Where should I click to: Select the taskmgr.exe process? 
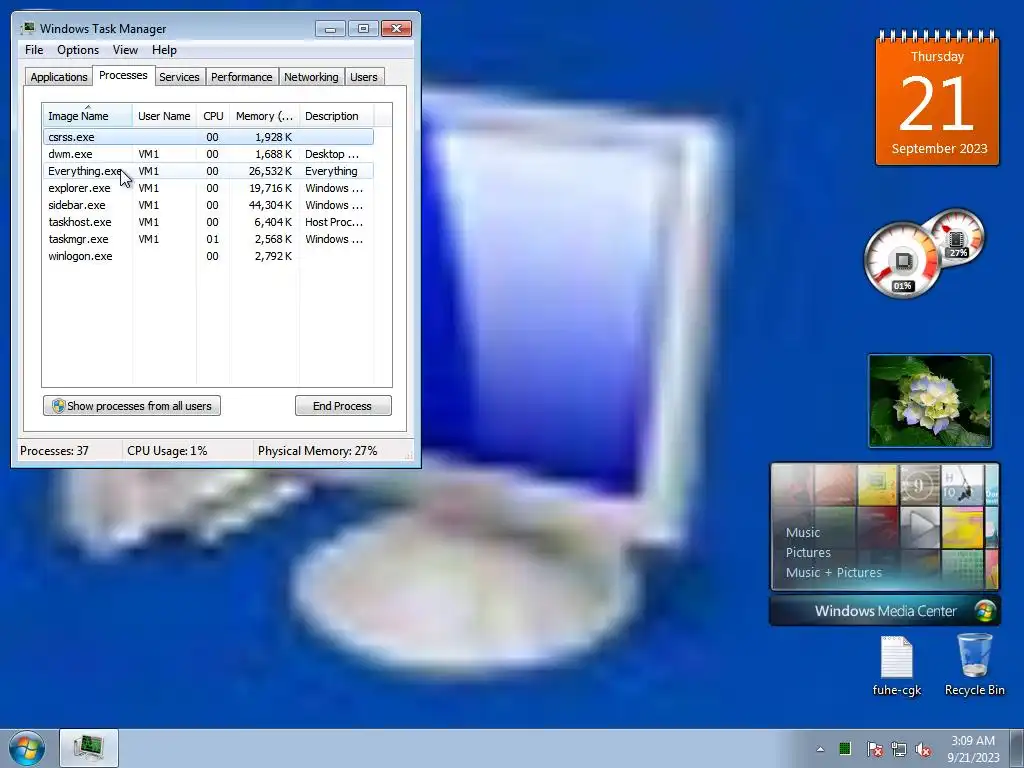coord(208,239)
